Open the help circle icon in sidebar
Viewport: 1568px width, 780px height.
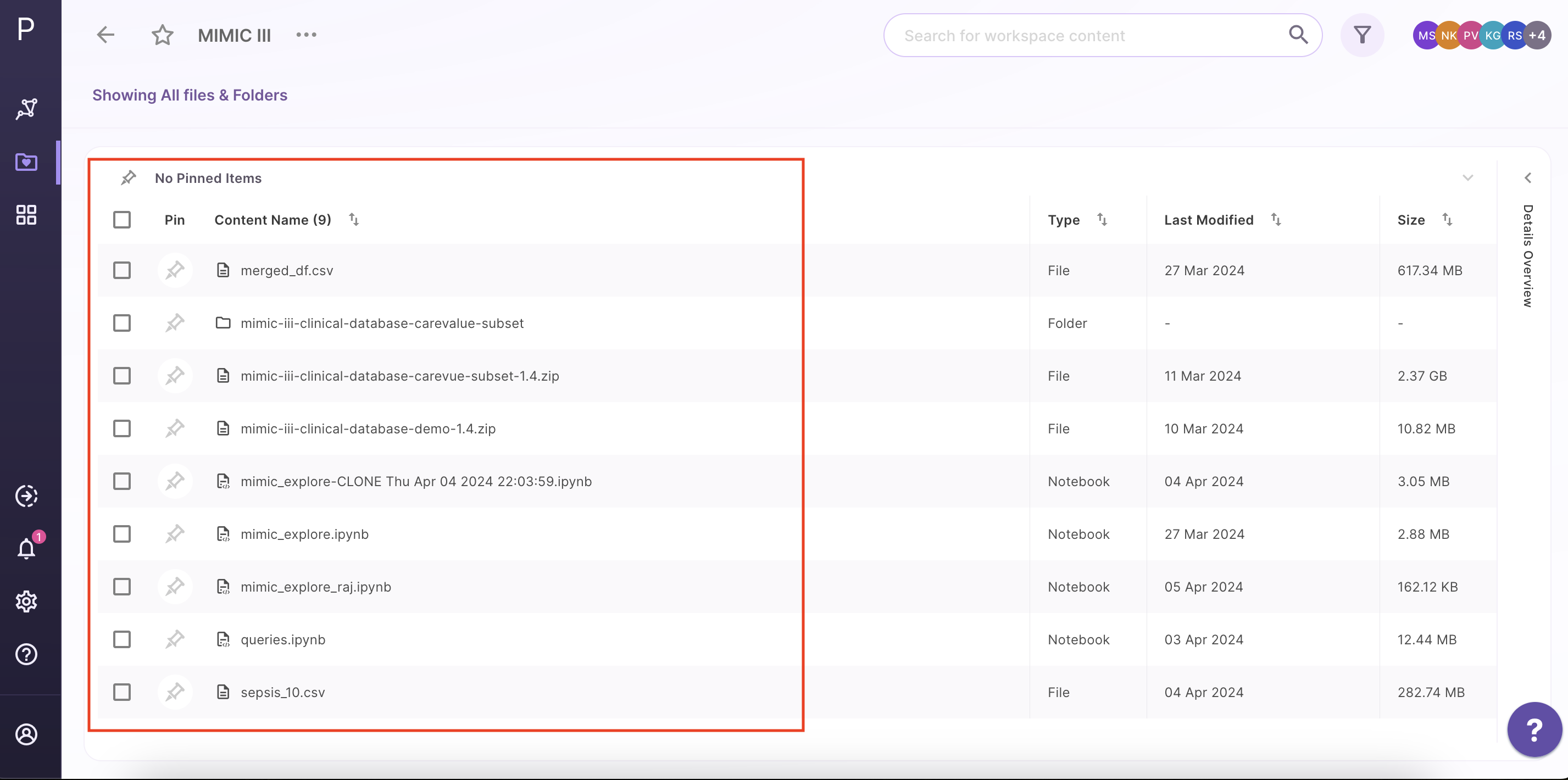click(x=27, y=654)
